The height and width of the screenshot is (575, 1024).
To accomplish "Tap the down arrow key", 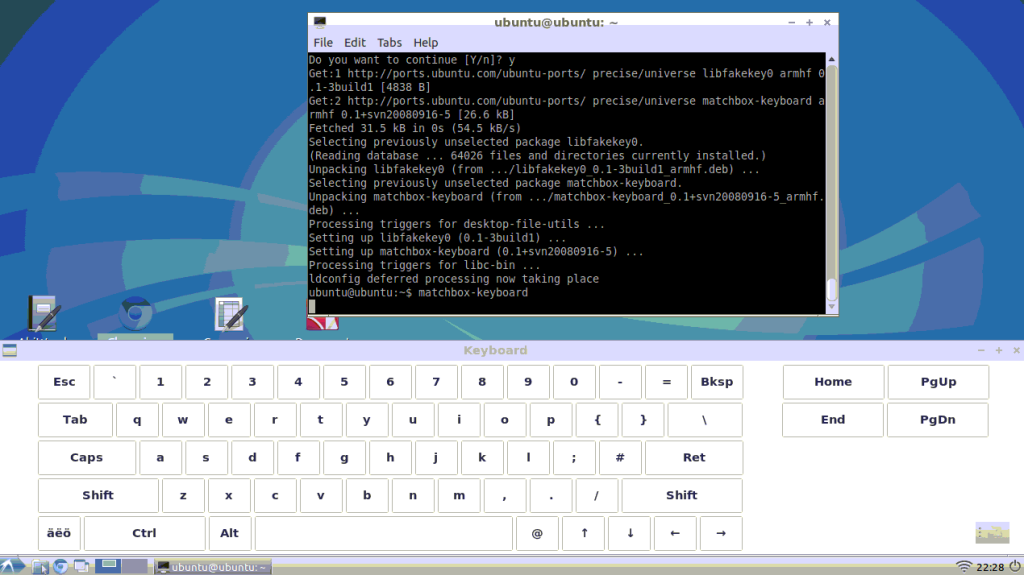I will [630, 533].
